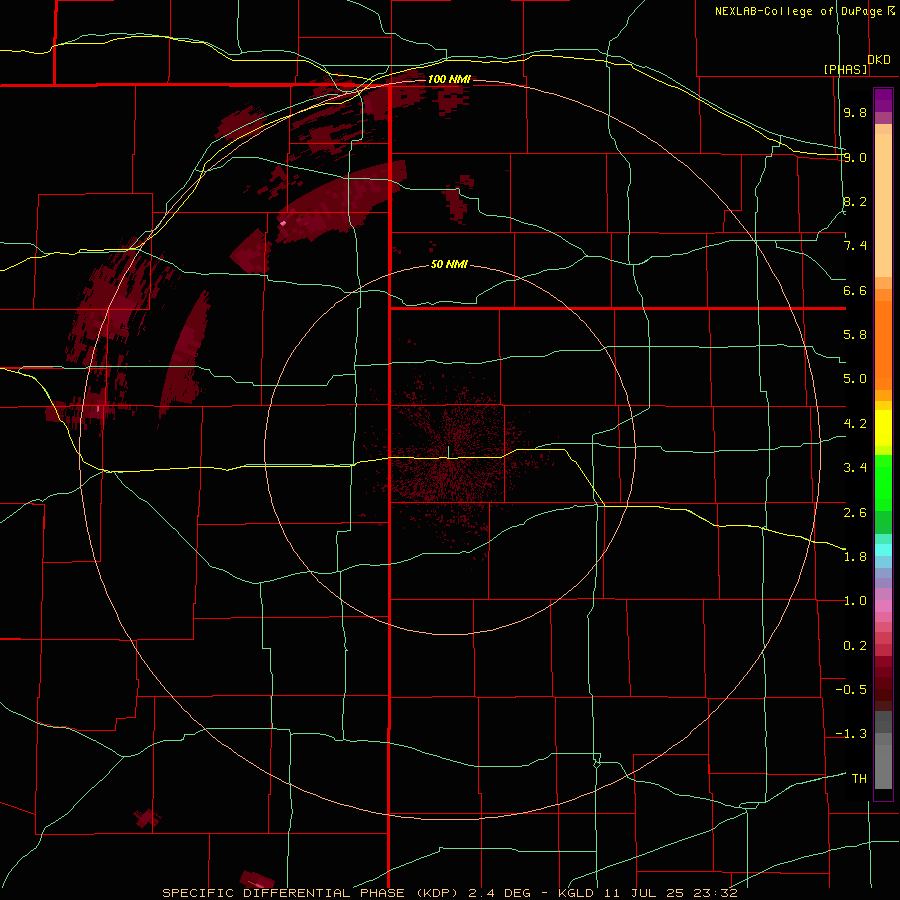
Task: Click the KGLD radar site marker at center
Action: [x=448, y=452]
